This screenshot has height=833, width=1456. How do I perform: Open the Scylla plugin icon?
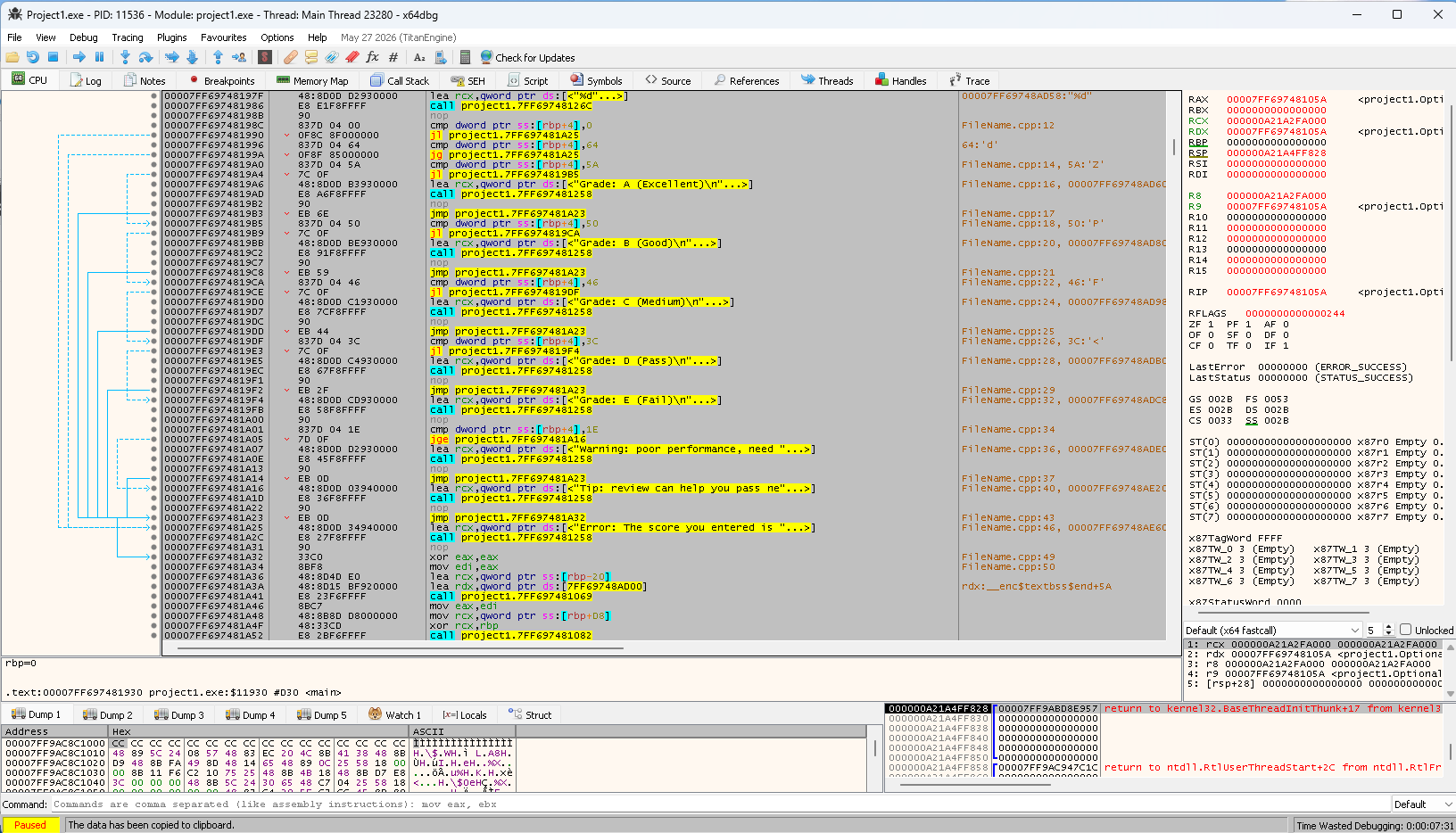[265, 57]
